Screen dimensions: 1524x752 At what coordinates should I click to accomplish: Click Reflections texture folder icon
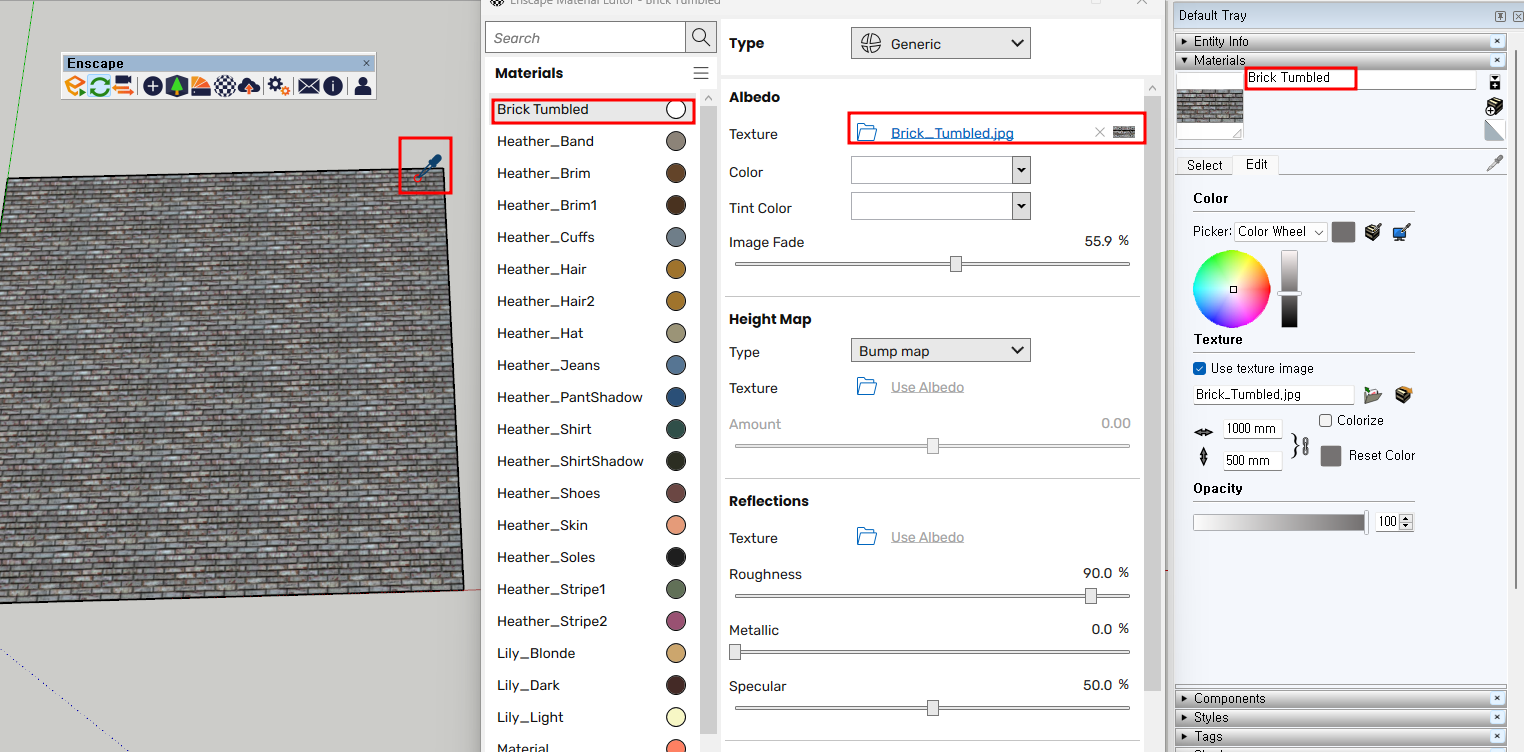[867, 537]
